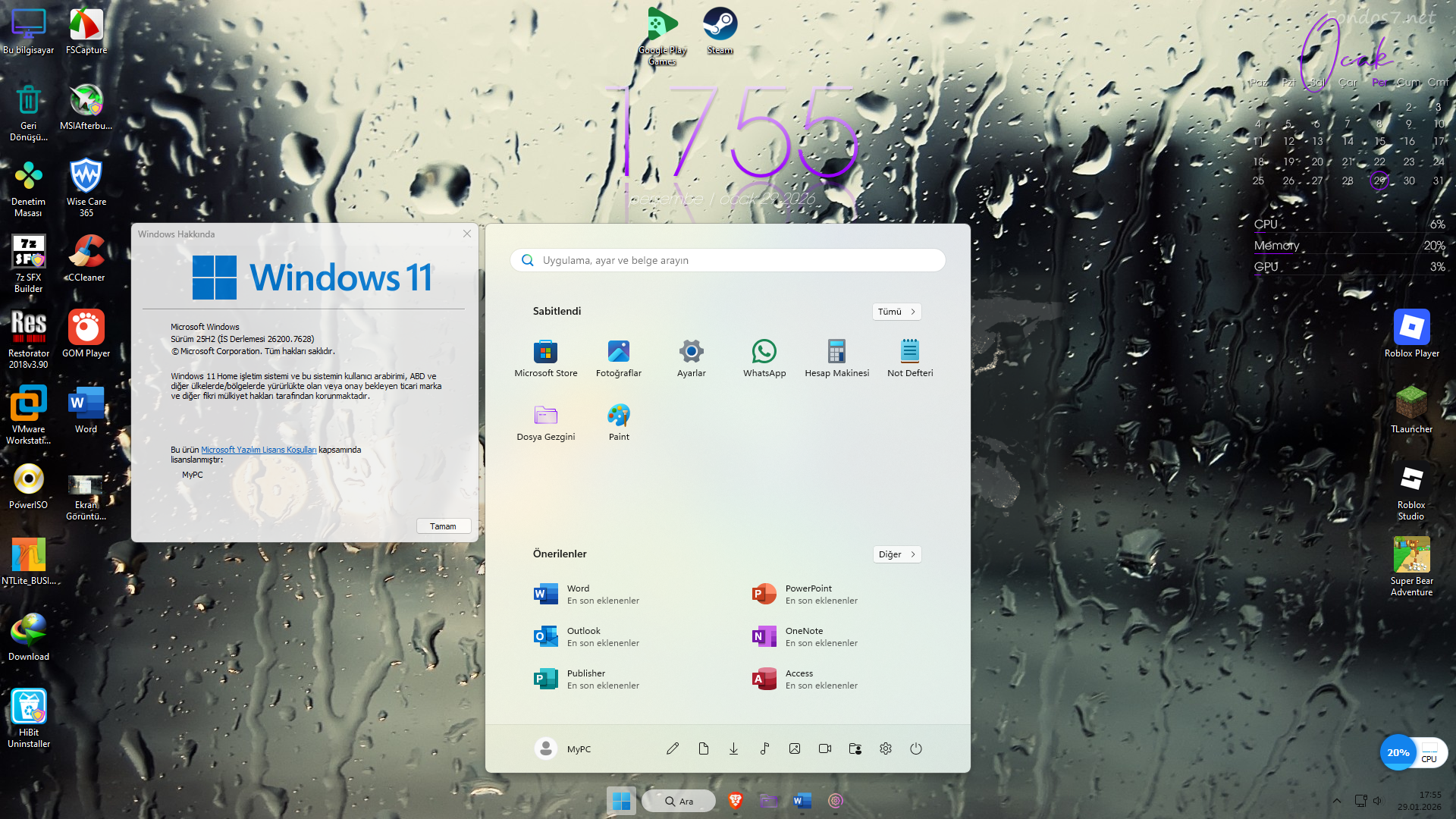Show hidden system tray icons chevron
The height and width of the screenshot is (819, 1456).
click(x=1337, y=801)
